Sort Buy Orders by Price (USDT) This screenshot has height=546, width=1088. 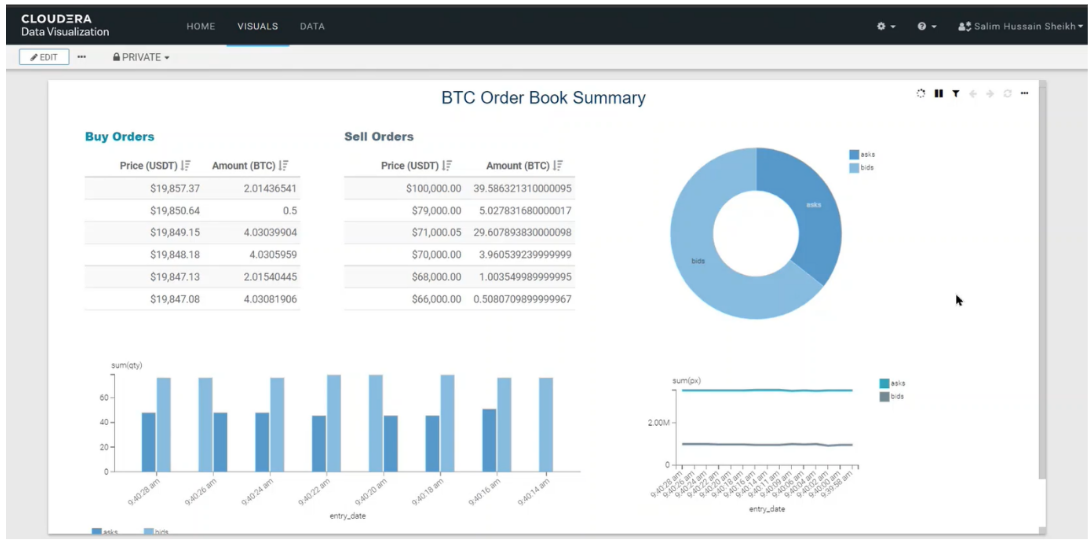185,166
